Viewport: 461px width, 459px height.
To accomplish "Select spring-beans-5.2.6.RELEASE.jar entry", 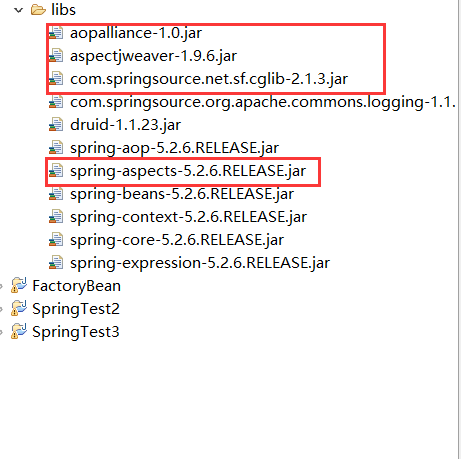I will click(171, 194).
